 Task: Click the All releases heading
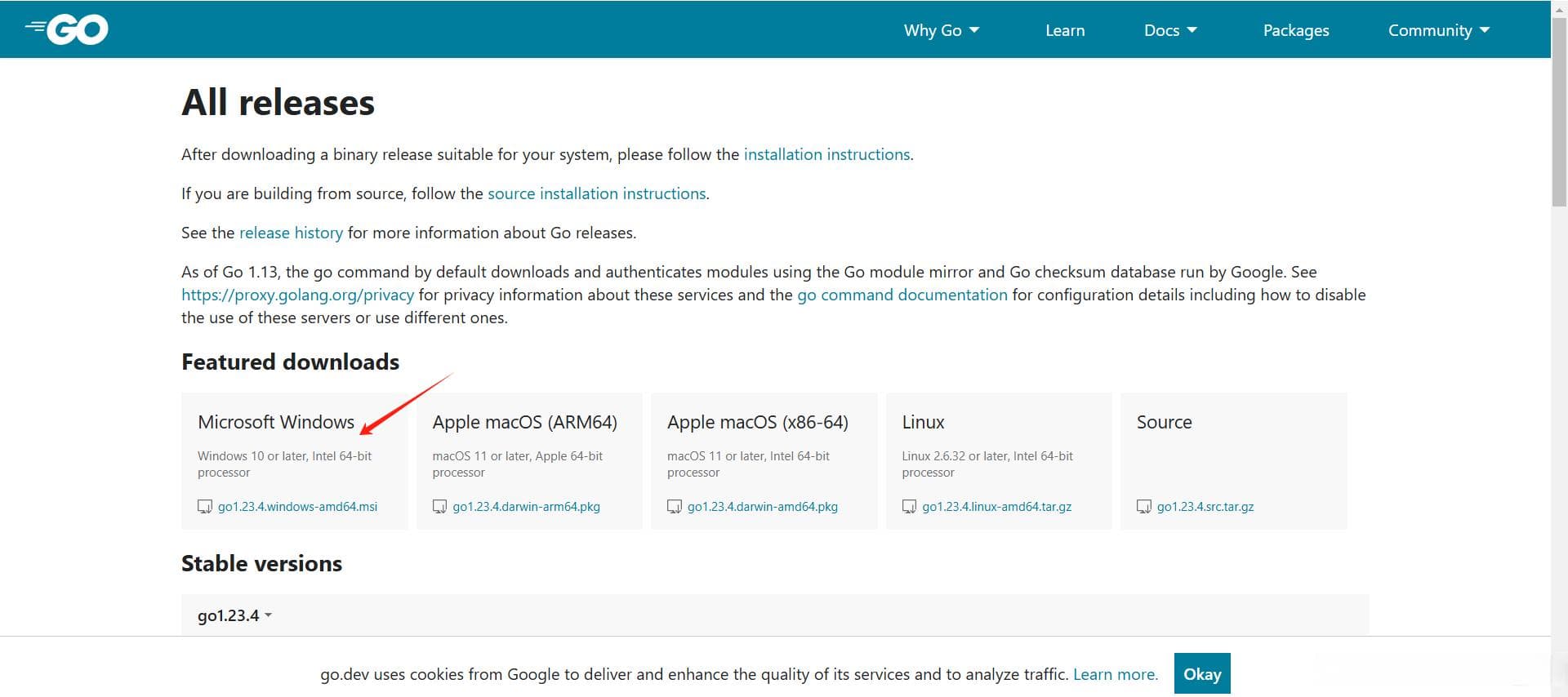[x=278, y=103]
